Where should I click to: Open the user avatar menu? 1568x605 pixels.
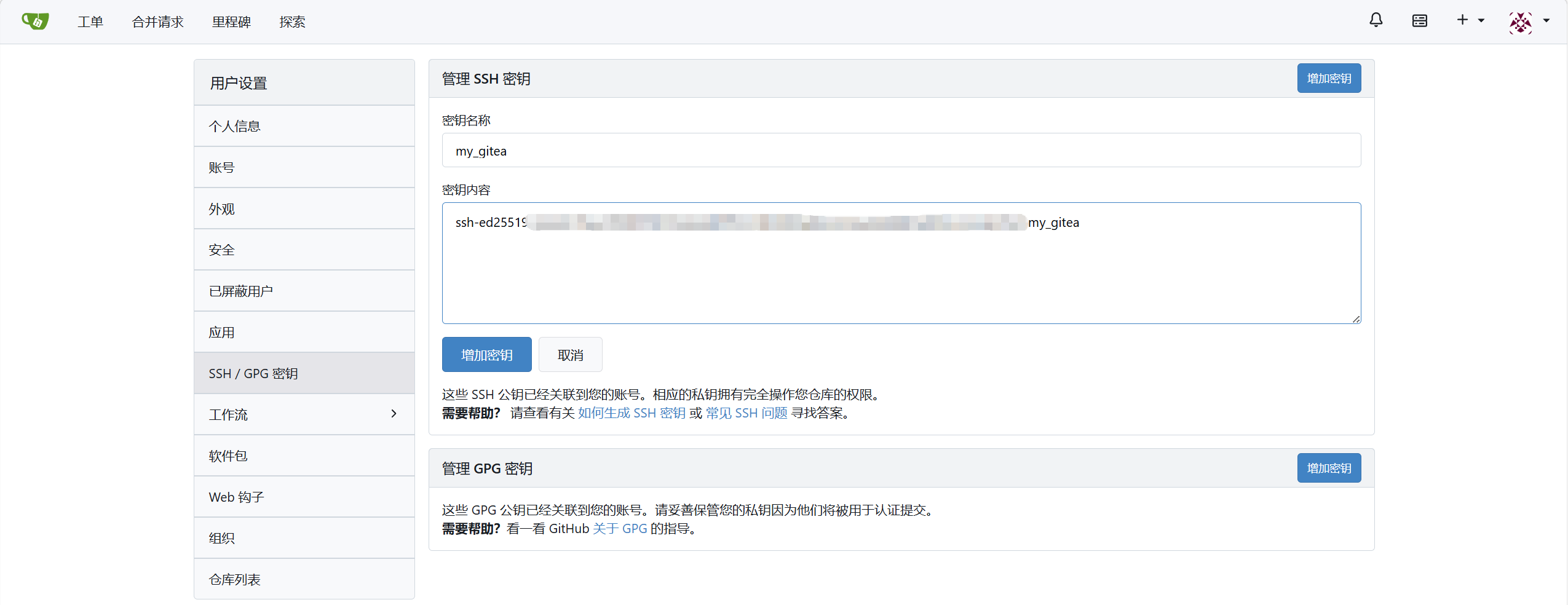1529,22
